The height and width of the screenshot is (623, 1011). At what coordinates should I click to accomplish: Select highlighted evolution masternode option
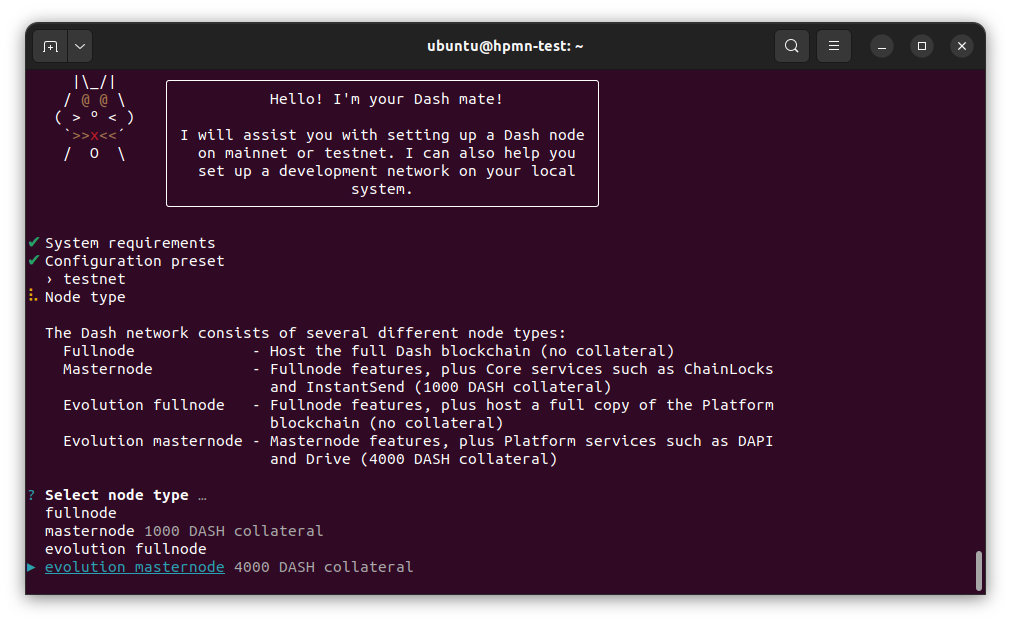(135, 567)
